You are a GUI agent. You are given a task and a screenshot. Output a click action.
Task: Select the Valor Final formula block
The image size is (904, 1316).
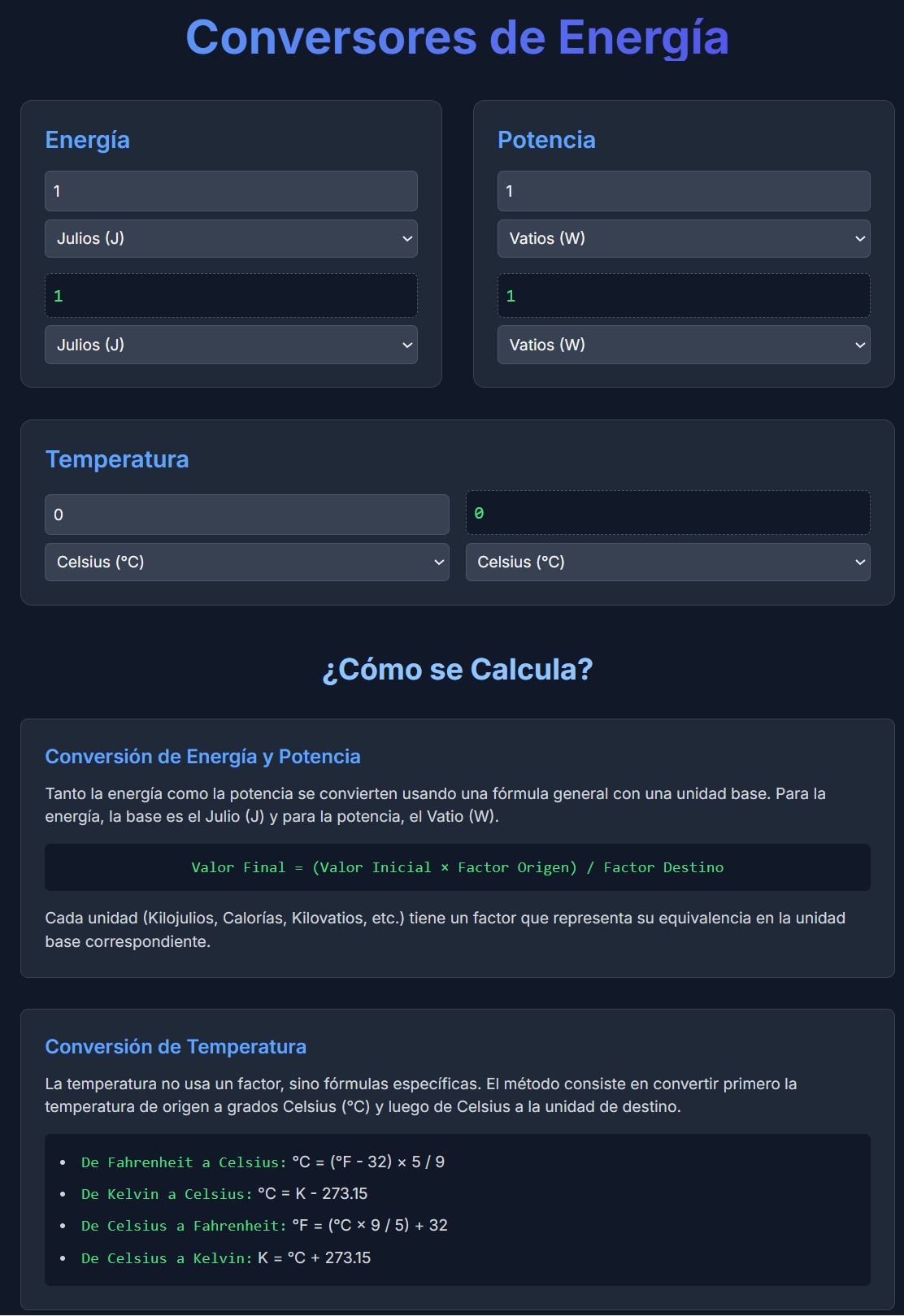[x=457, y=867]
